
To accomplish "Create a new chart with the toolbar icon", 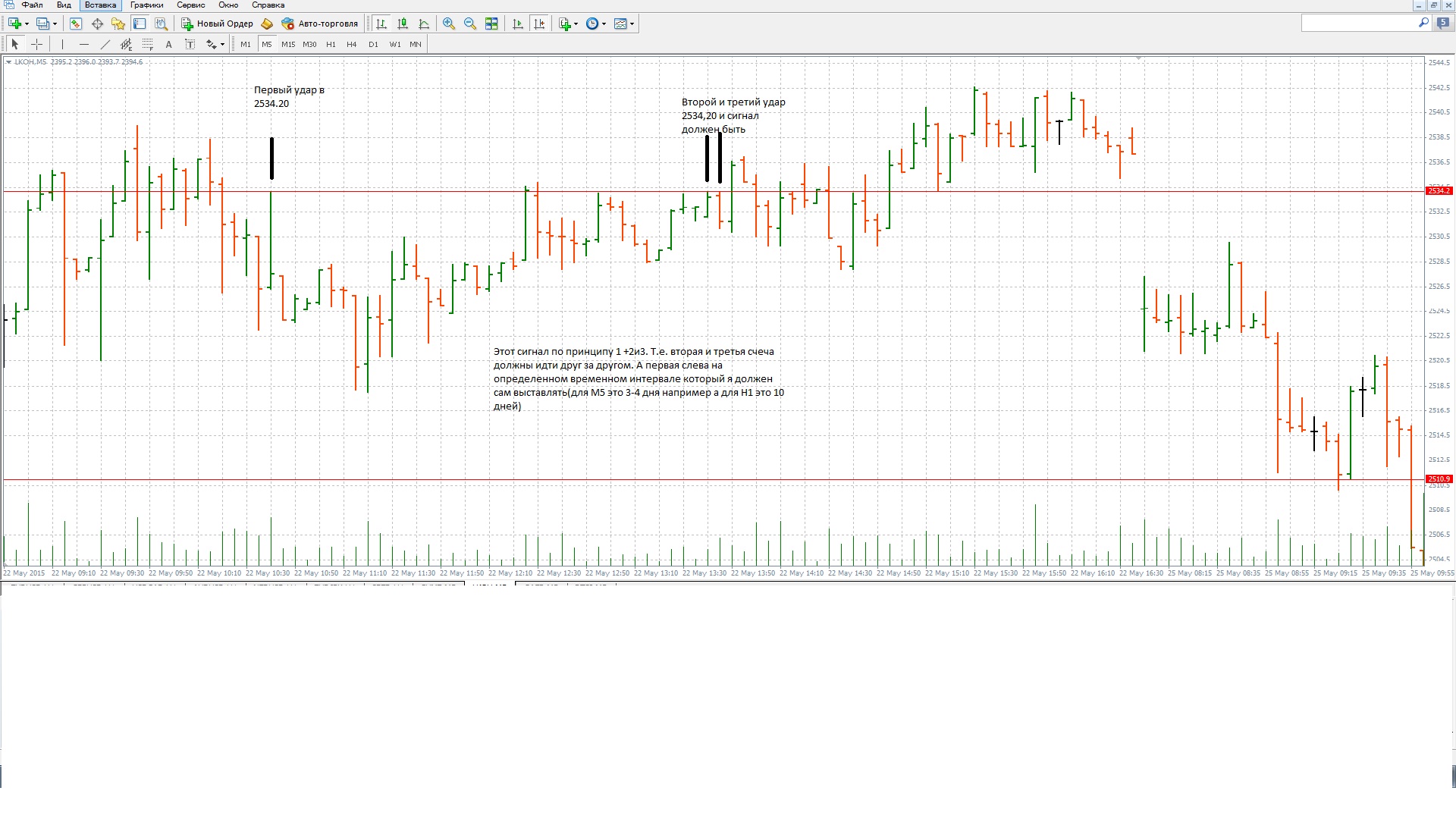I will click(x=14, y=24).
